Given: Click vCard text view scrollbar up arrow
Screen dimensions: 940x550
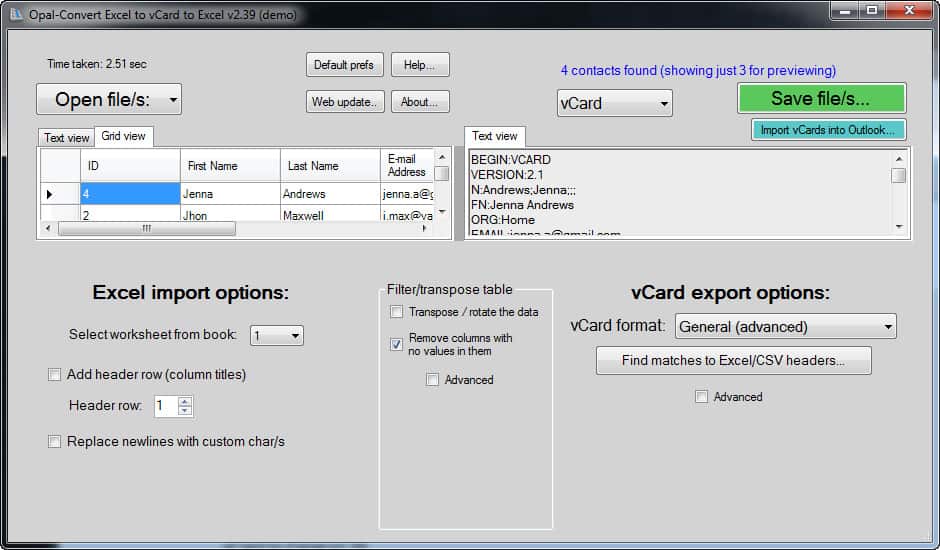Looking at the screenshot, I should [899, 159].
